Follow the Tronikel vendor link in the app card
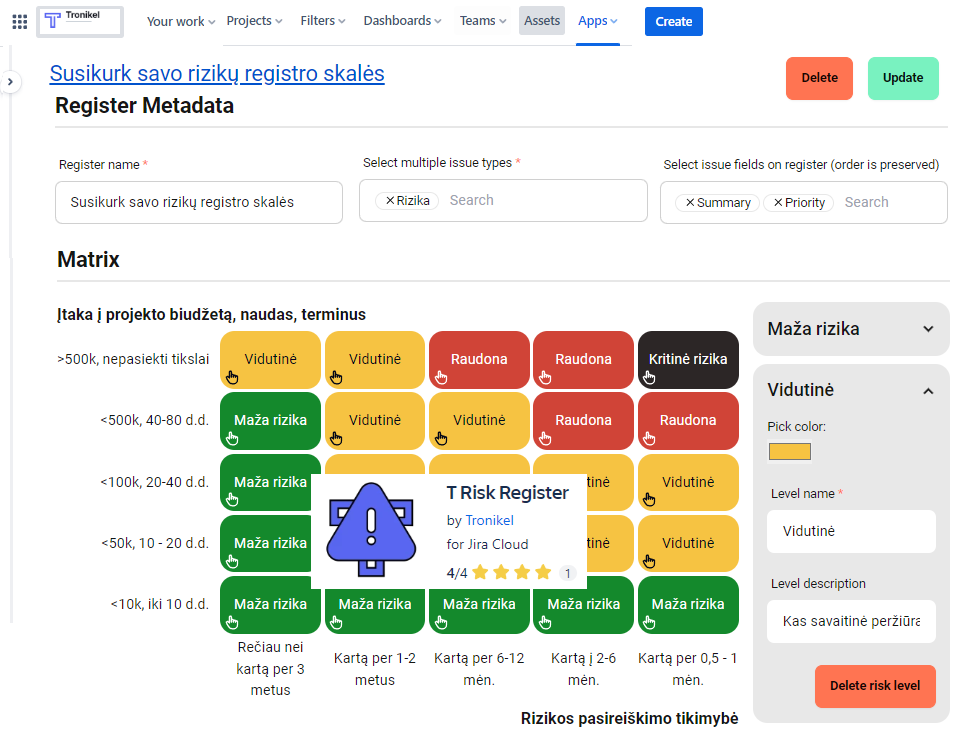958x740 pixels. click(489, 520)
